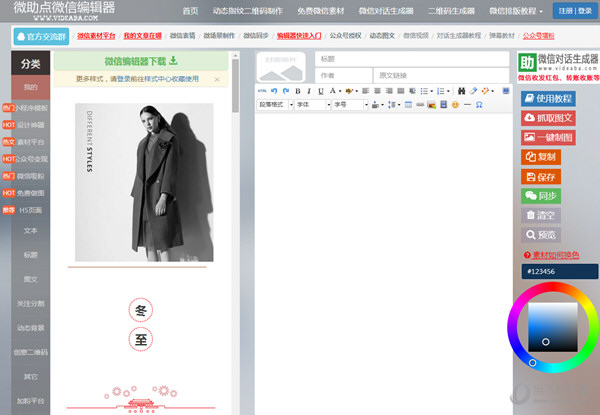The width and height of the screenshot is (600, 415).
Task: Click the orange 复制 copy button
Action: coord(541,157)
